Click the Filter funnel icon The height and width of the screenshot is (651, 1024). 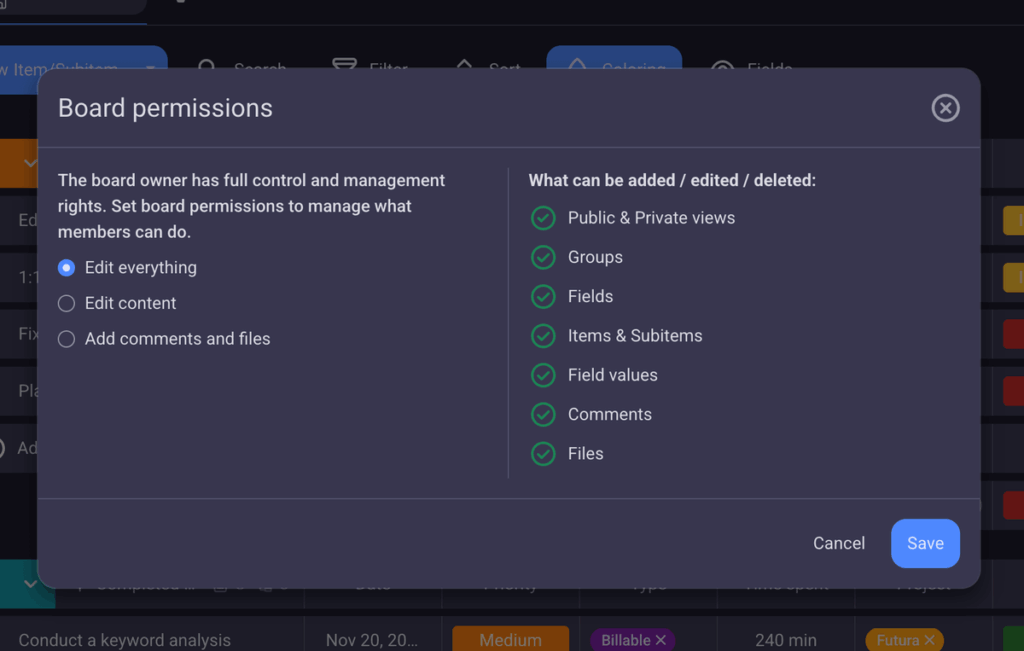[344, 66]
